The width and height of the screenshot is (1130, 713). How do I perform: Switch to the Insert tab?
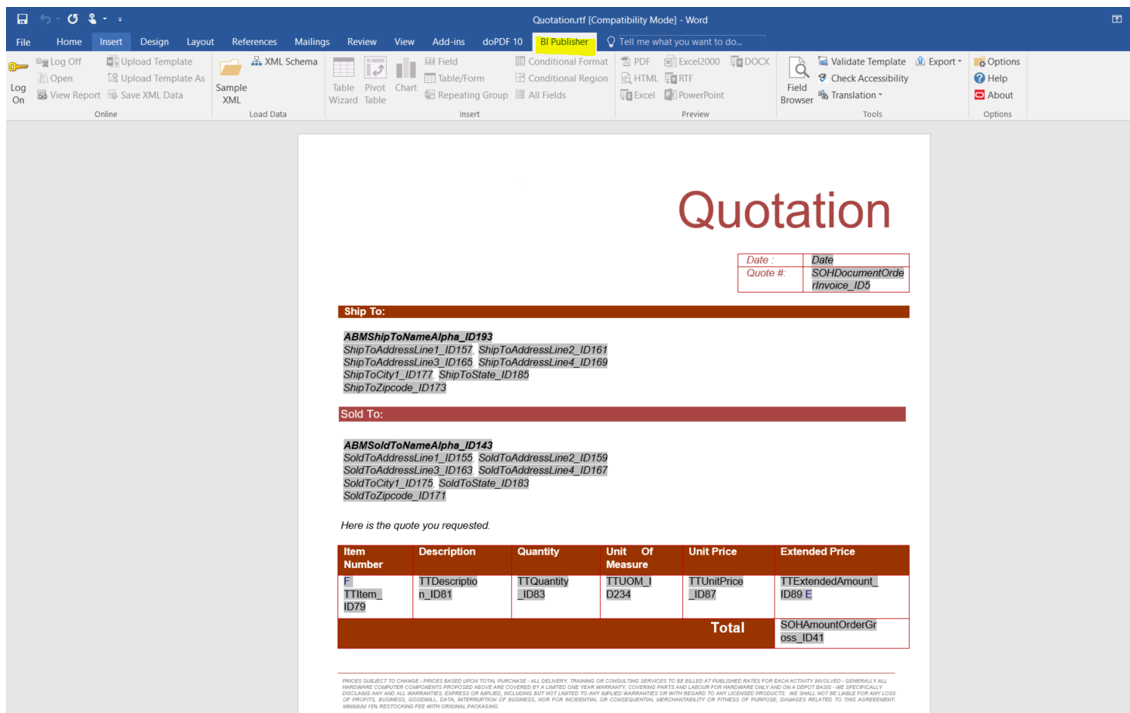pyautogui.click(x=111, y=42)
